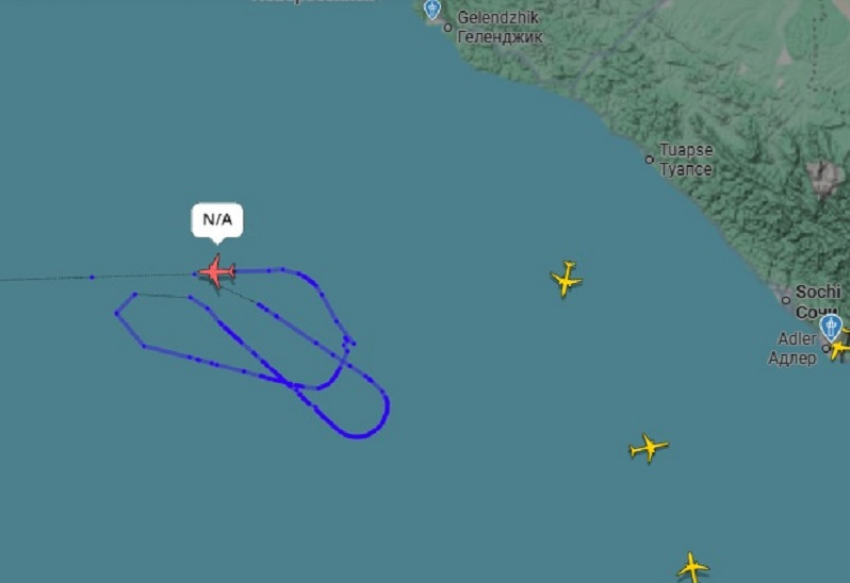
Task: Select yellow aircraft at bottom map edge
Action: click(692, 567)
